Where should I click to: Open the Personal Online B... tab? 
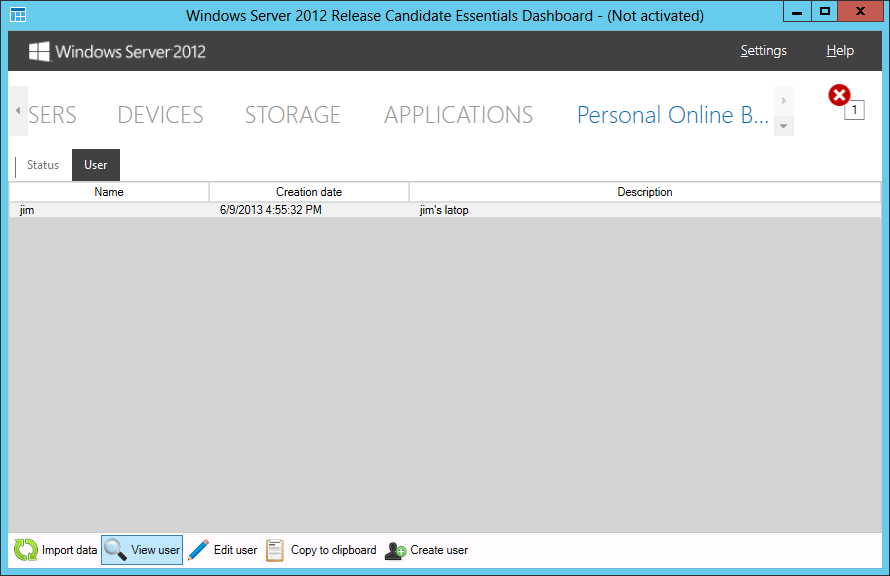click(x=673, y=115)
